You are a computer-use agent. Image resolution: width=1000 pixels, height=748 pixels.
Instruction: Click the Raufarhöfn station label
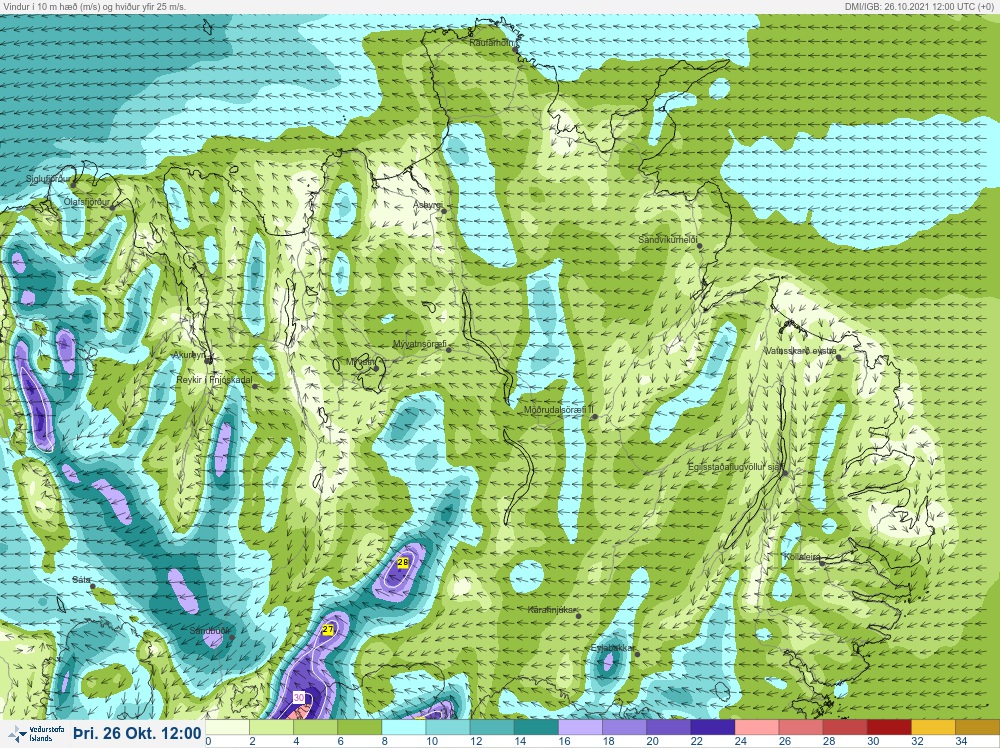pos(492,43)
